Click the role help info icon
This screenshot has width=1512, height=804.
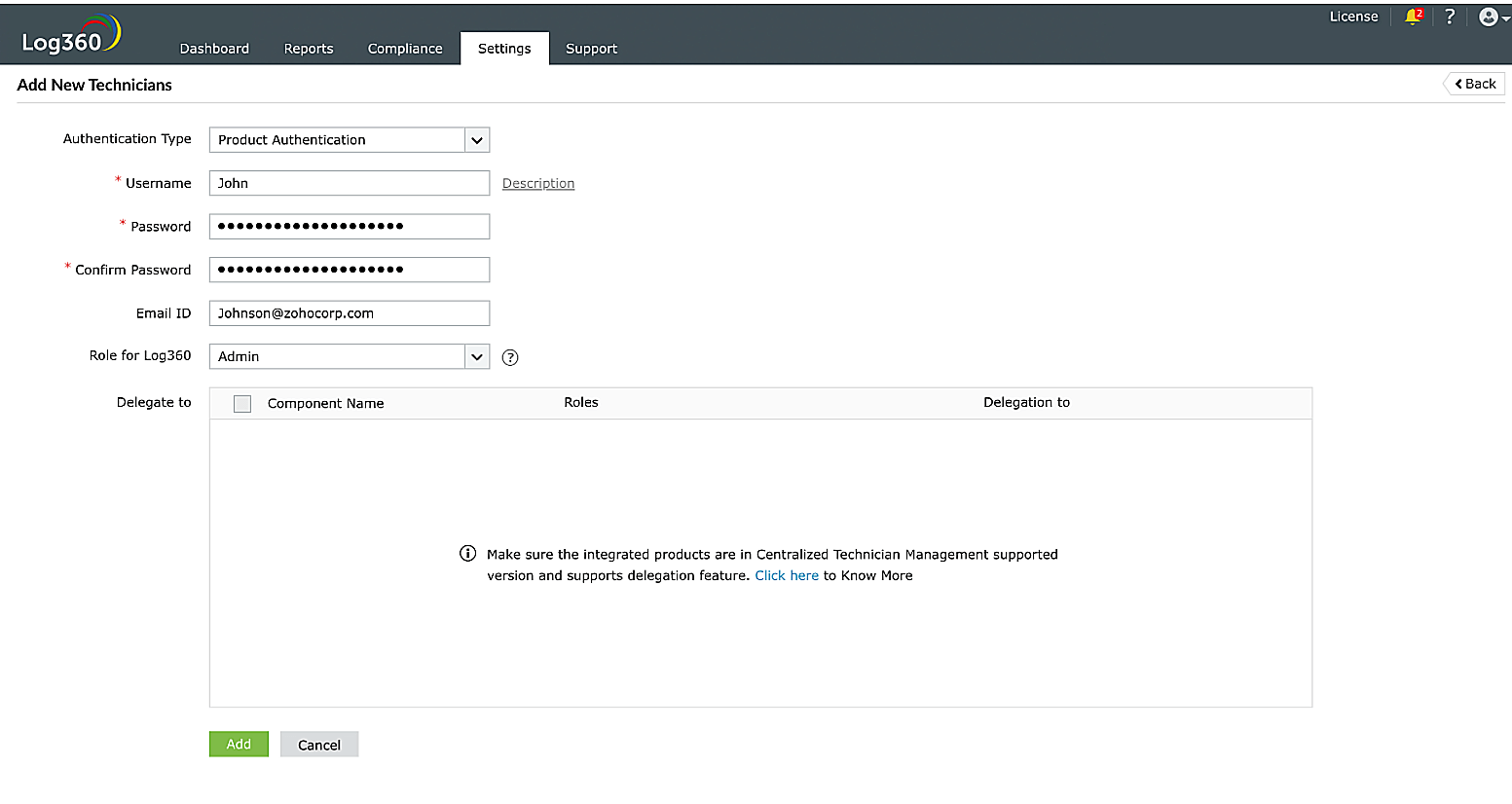510,357
